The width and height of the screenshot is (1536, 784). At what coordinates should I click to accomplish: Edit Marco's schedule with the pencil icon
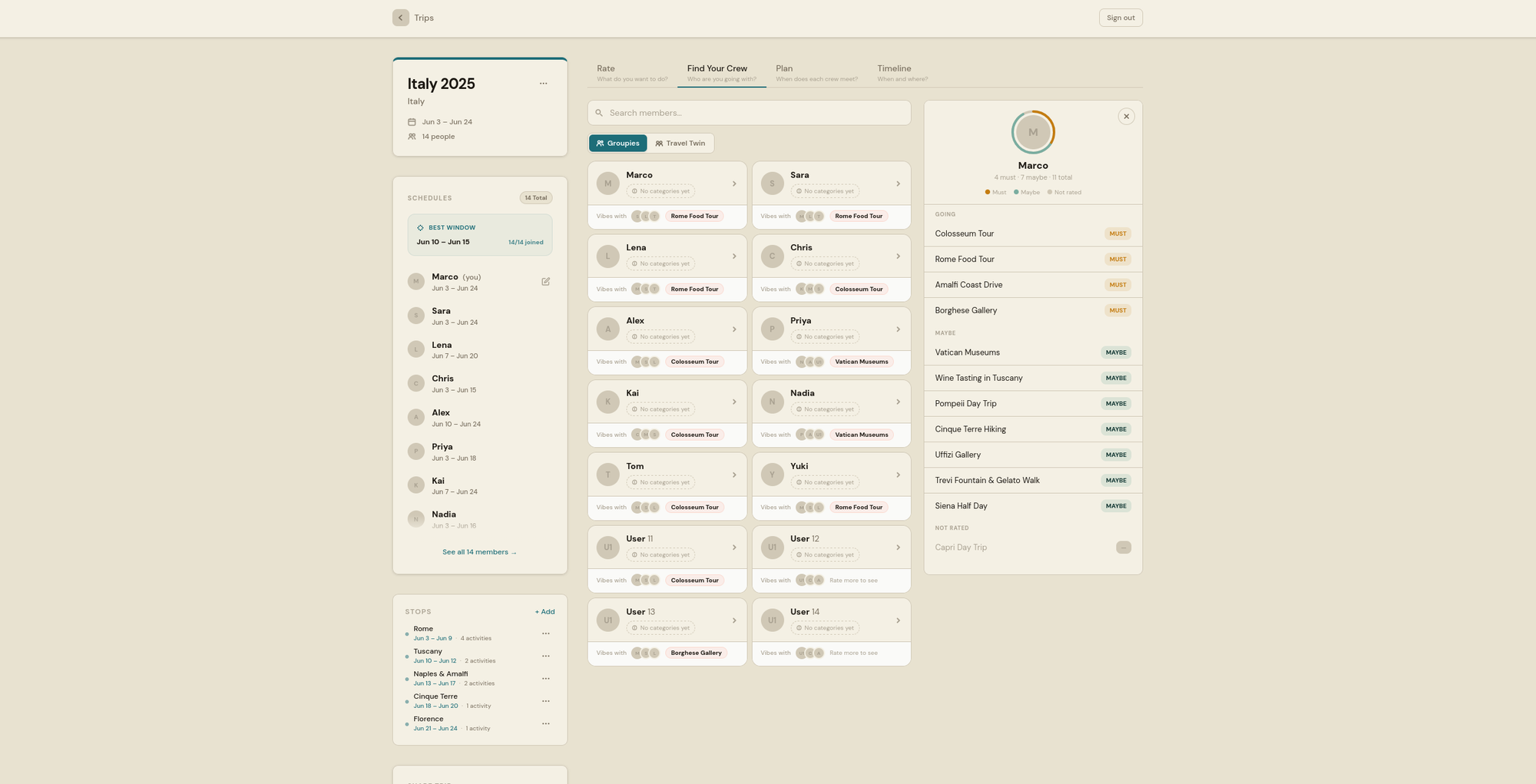(x=545, y=282)
